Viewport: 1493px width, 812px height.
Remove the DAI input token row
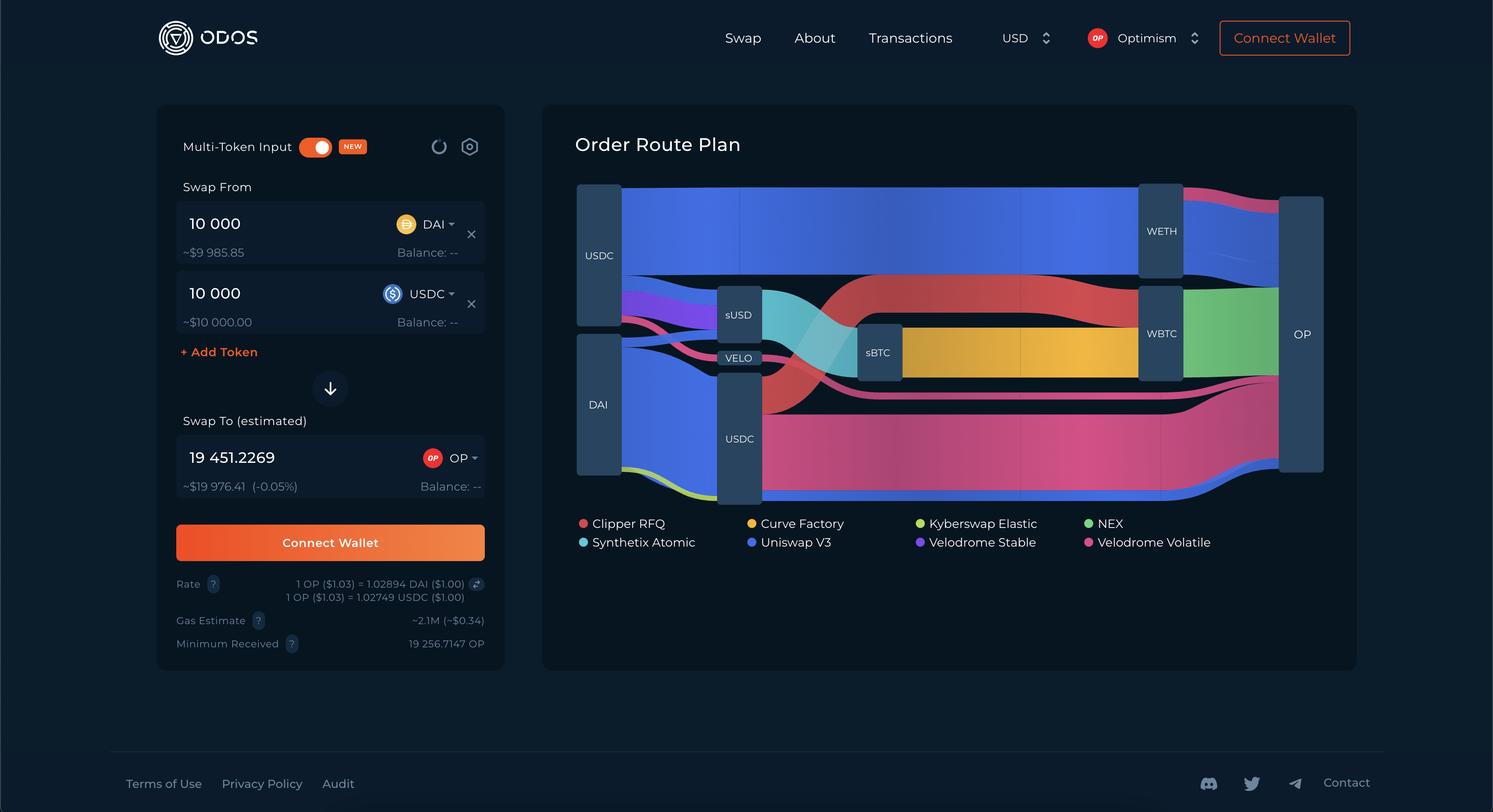[471, 234]
